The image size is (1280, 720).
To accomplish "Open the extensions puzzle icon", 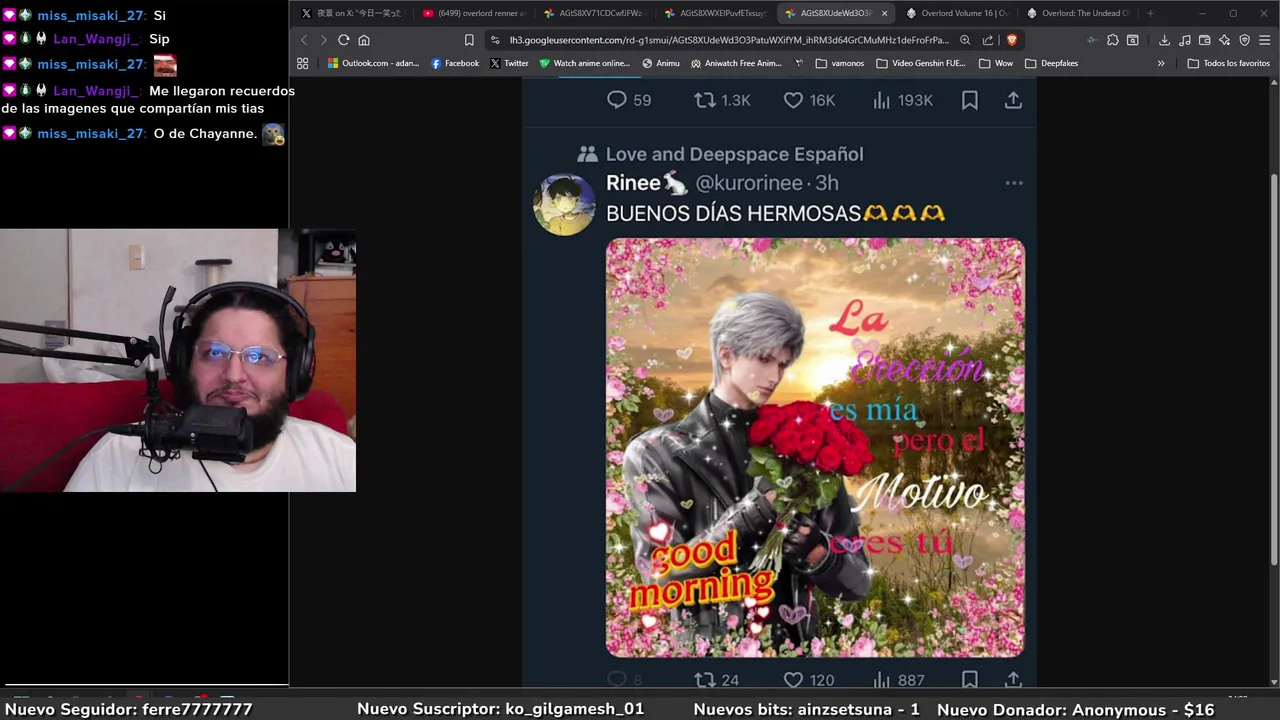I will click(1112, 40).
